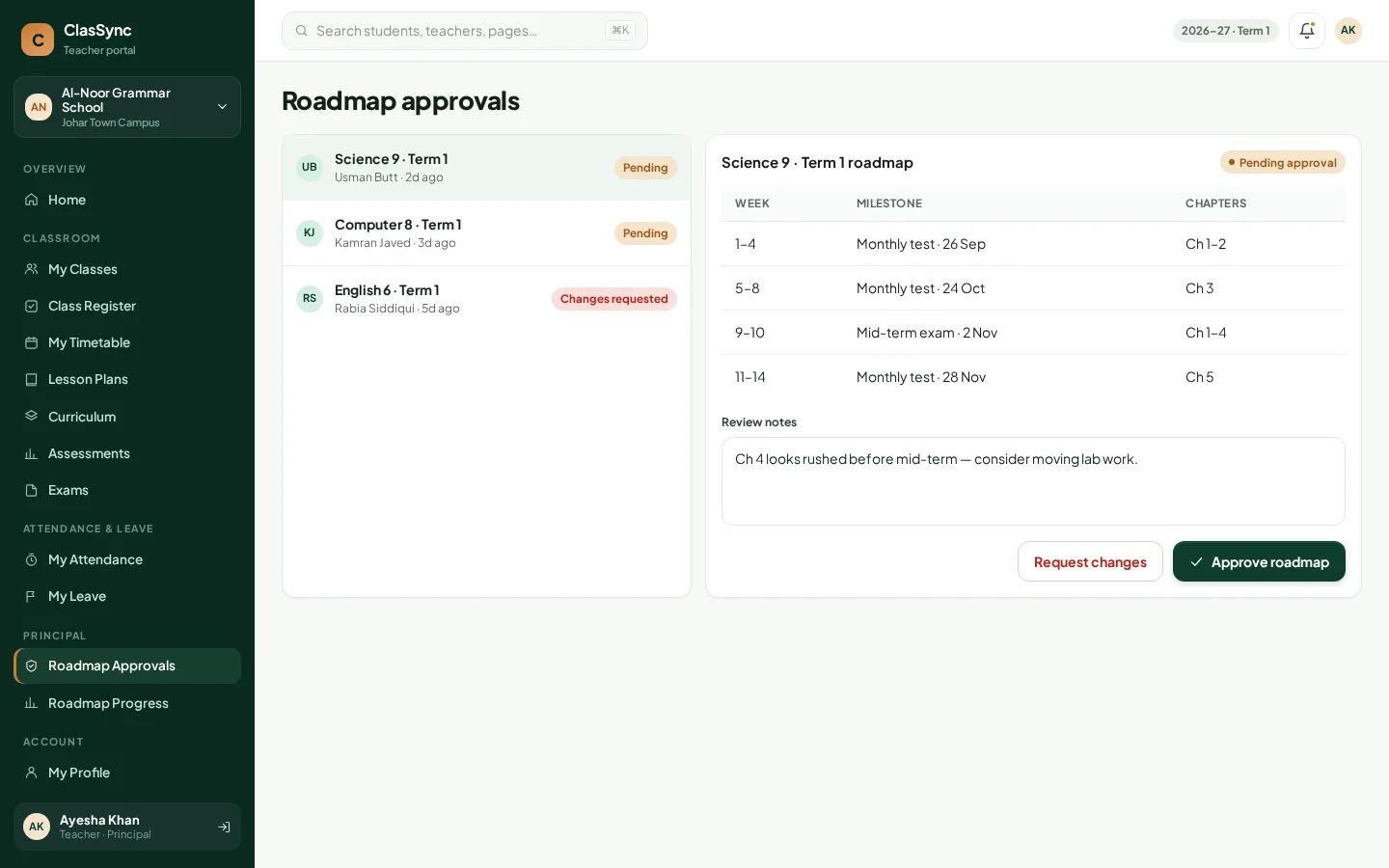Viewport: 1389px width, 868px height.
Task: Click the Request changes button
Action: point(1090,561)
